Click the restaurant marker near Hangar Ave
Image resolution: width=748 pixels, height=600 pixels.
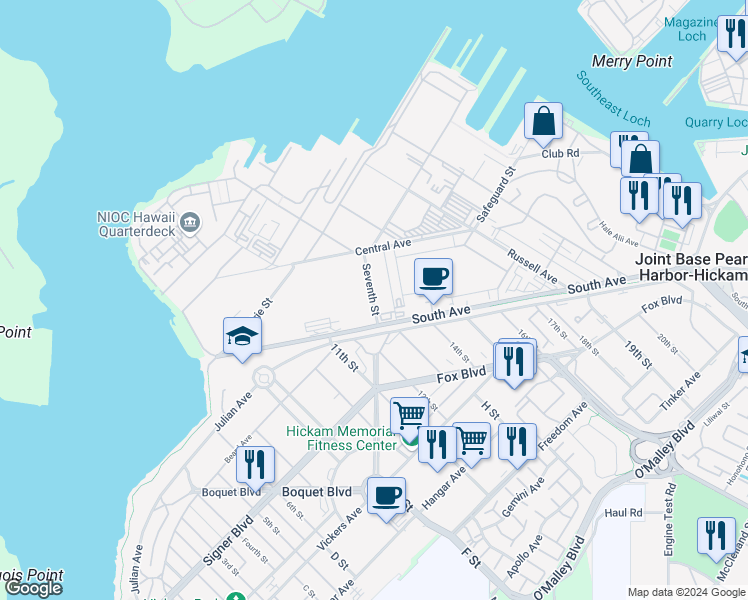pos(437,447)
